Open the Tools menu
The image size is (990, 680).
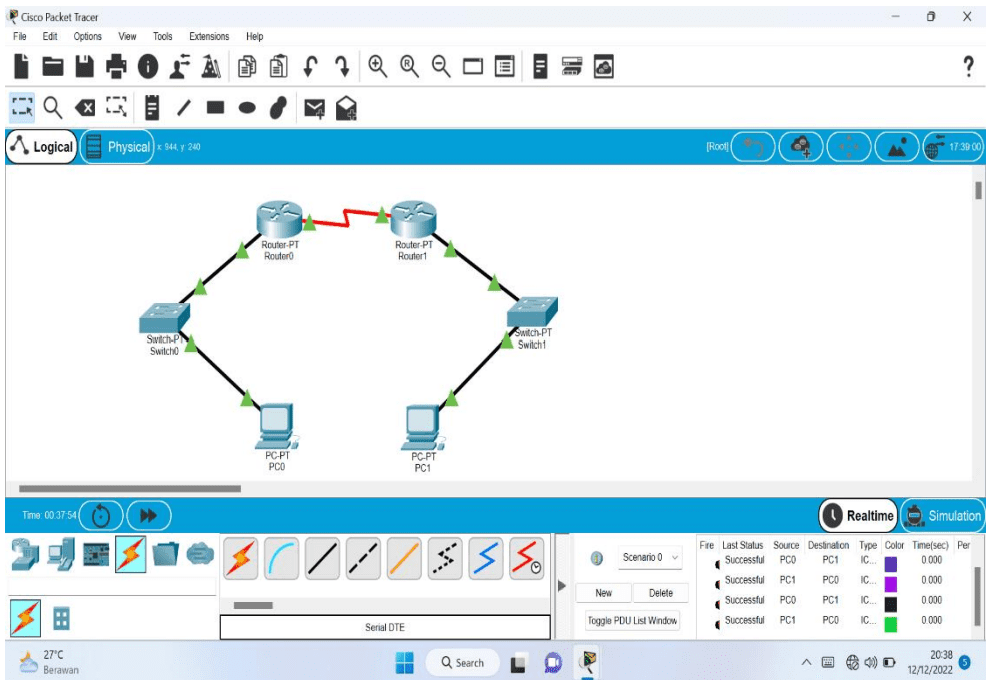(x=162, y=37)
